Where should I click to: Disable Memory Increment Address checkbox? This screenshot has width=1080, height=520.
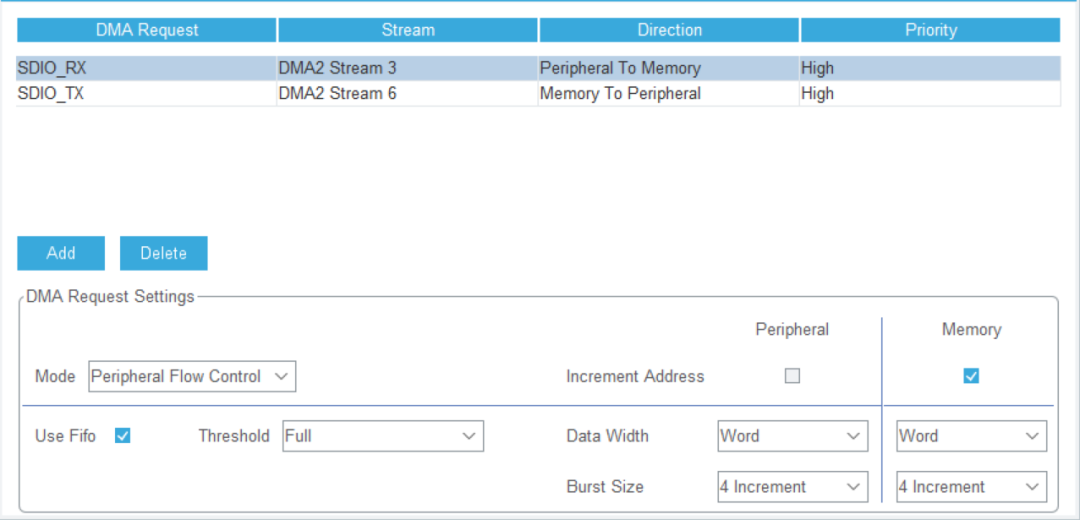click(x=971, y=376)
